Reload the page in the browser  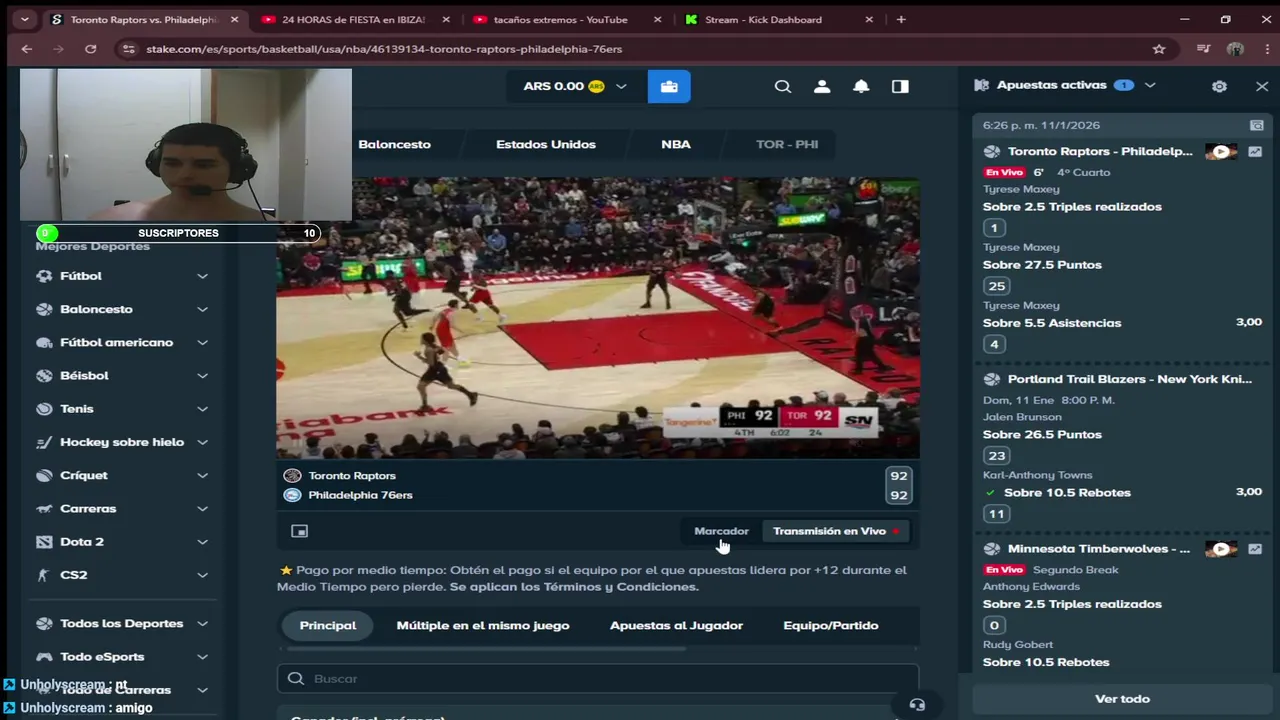point(90,49)
